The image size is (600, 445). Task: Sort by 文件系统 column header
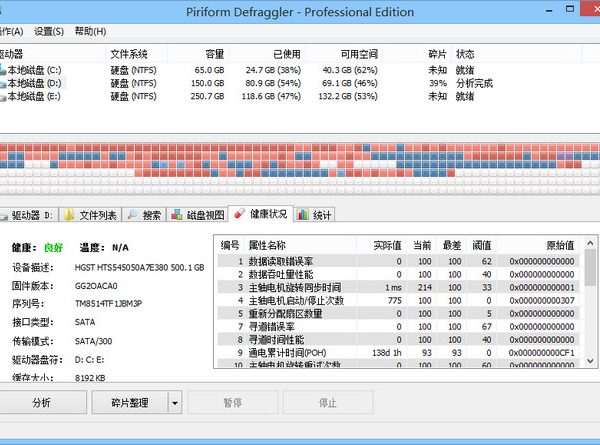pyautogui.click(x=129, y=53)
